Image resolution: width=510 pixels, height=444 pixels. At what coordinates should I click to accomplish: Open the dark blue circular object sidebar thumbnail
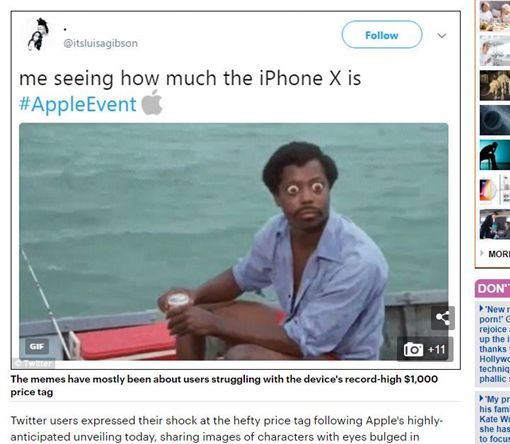coord(495,120)
